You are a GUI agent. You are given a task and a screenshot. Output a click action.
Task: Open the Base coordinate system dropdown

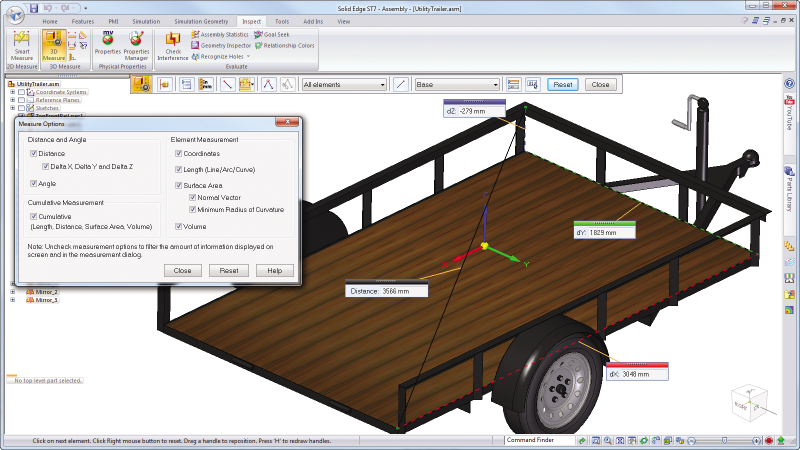457,85
